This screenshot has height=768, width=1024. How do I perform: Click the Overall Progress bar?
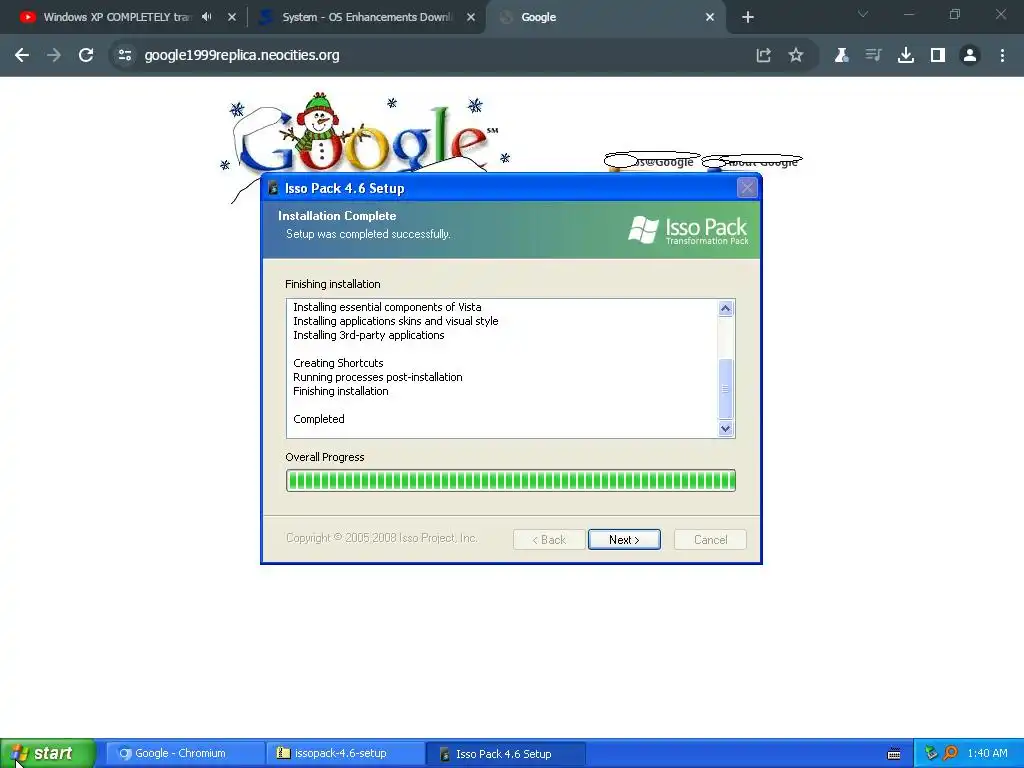tap(511, 481)
